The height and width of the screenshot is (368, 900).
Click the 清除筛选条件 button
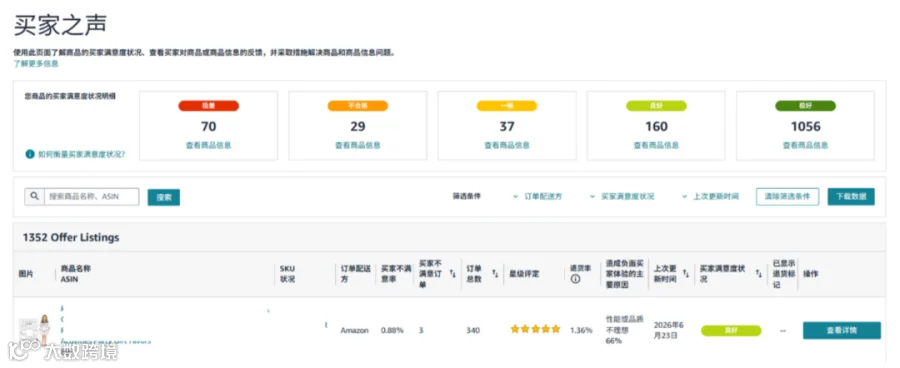tap(788, 196)
